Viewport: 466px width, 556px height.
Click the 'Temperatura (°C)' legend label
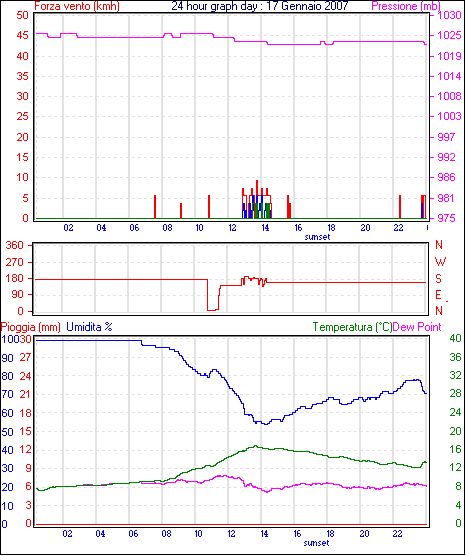point(353,327)
